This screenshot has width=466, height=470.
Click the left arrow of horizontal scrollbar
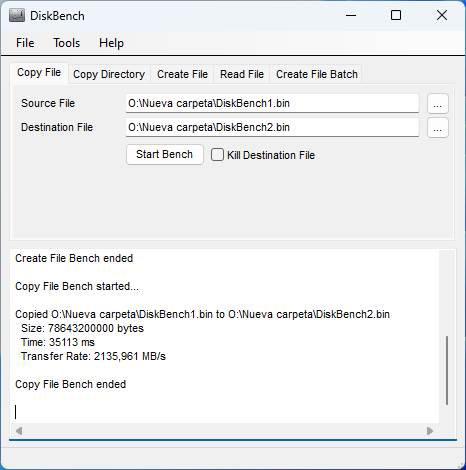[19, 431]
